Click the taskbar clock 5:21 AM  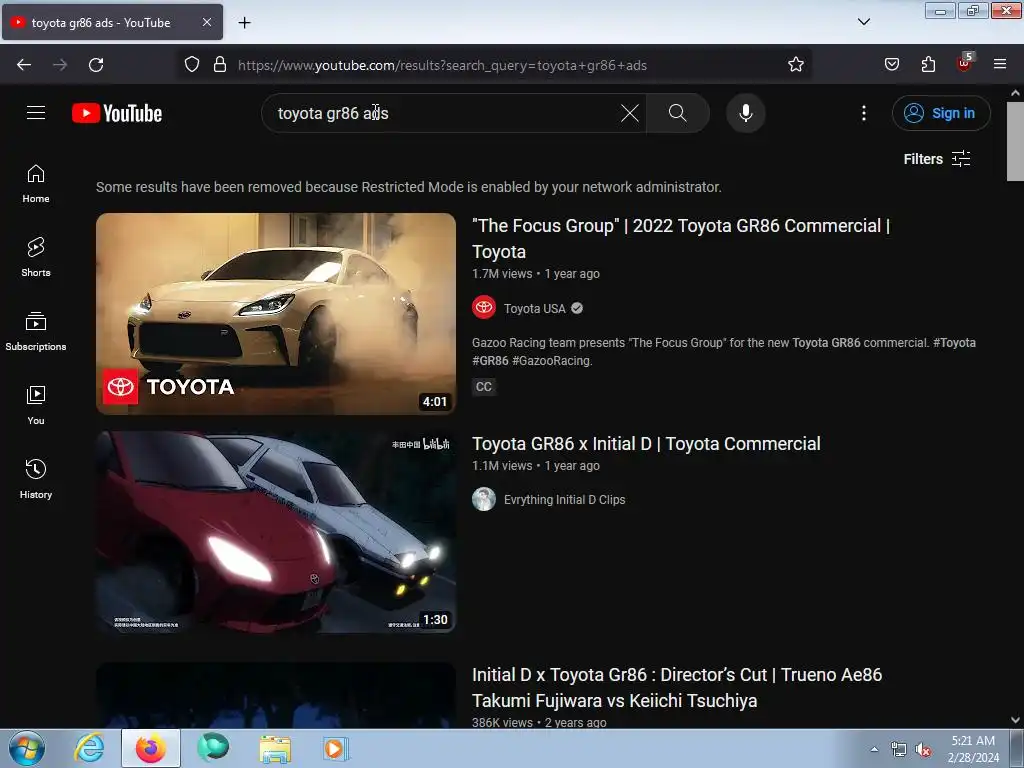coord(973,741)
